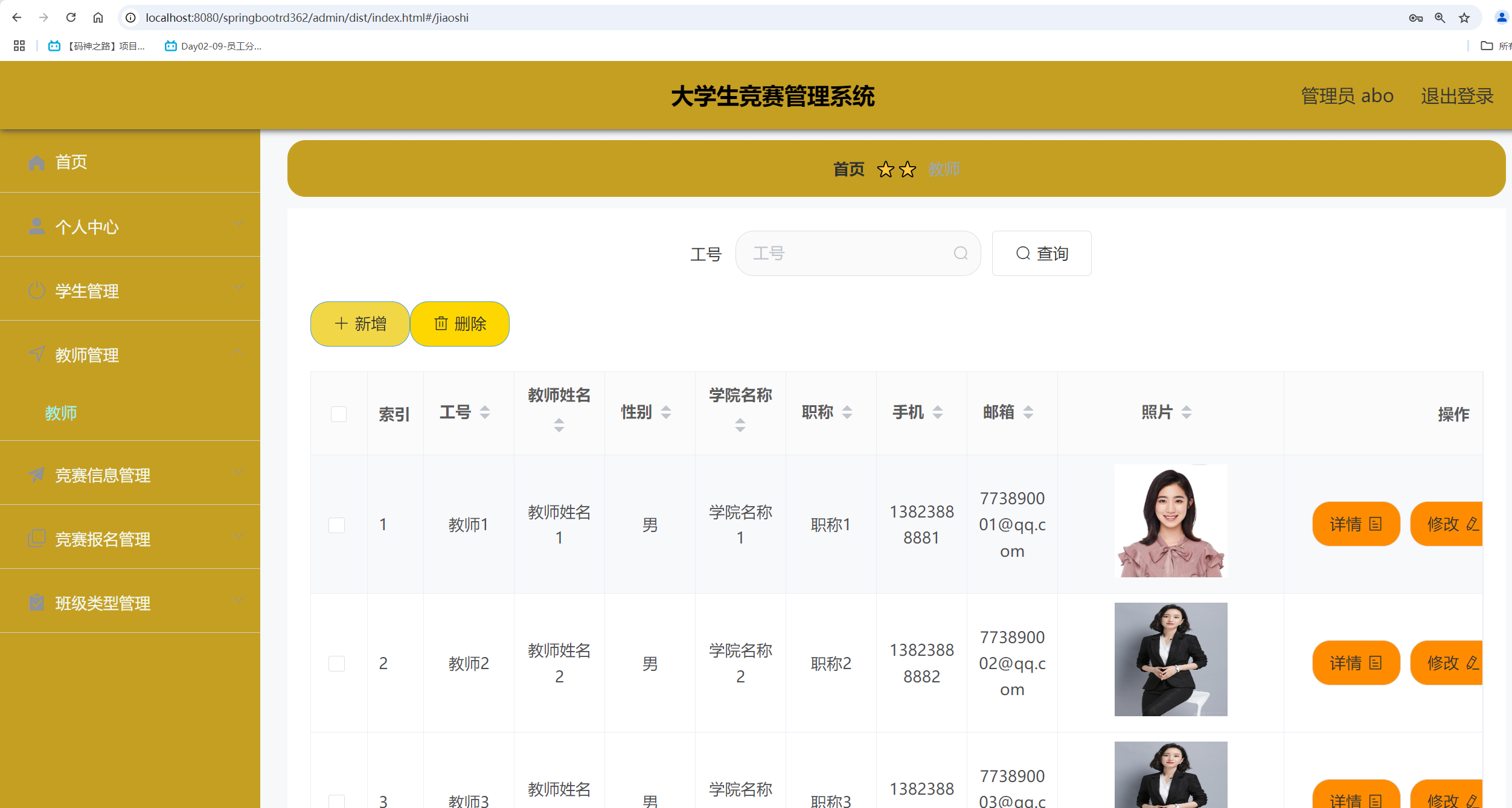Sort by 工号 column arrows
Image resolution: width=1512 pixels, height=808 pixels.
tap(484, 412)
